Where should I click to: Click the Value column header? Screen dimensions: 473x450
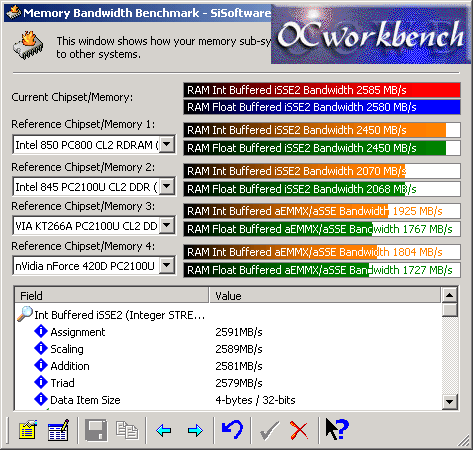click(325, 296)
